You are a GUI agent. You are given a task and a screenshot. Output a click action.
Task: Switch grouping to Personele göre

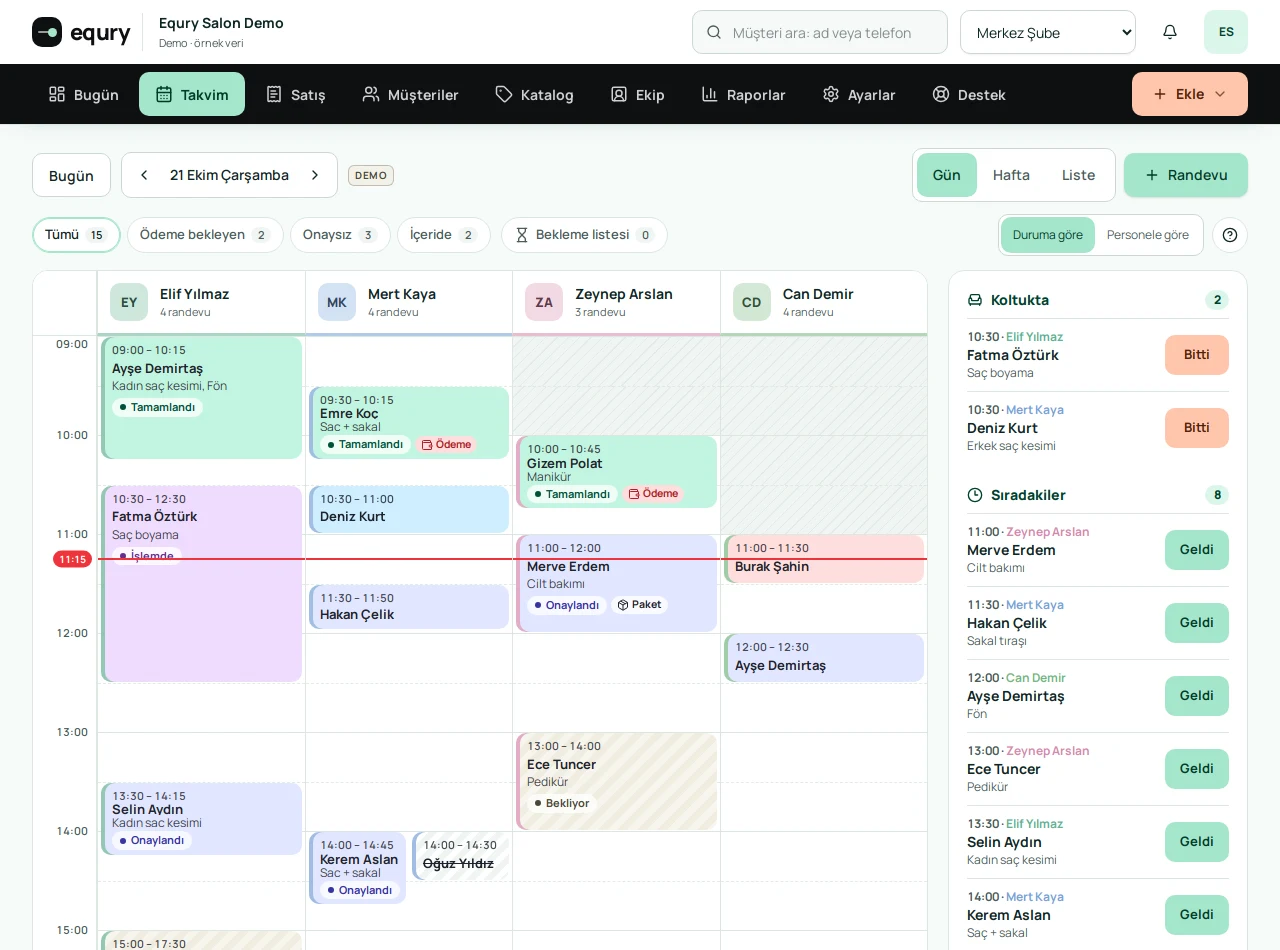point(1148,235)
